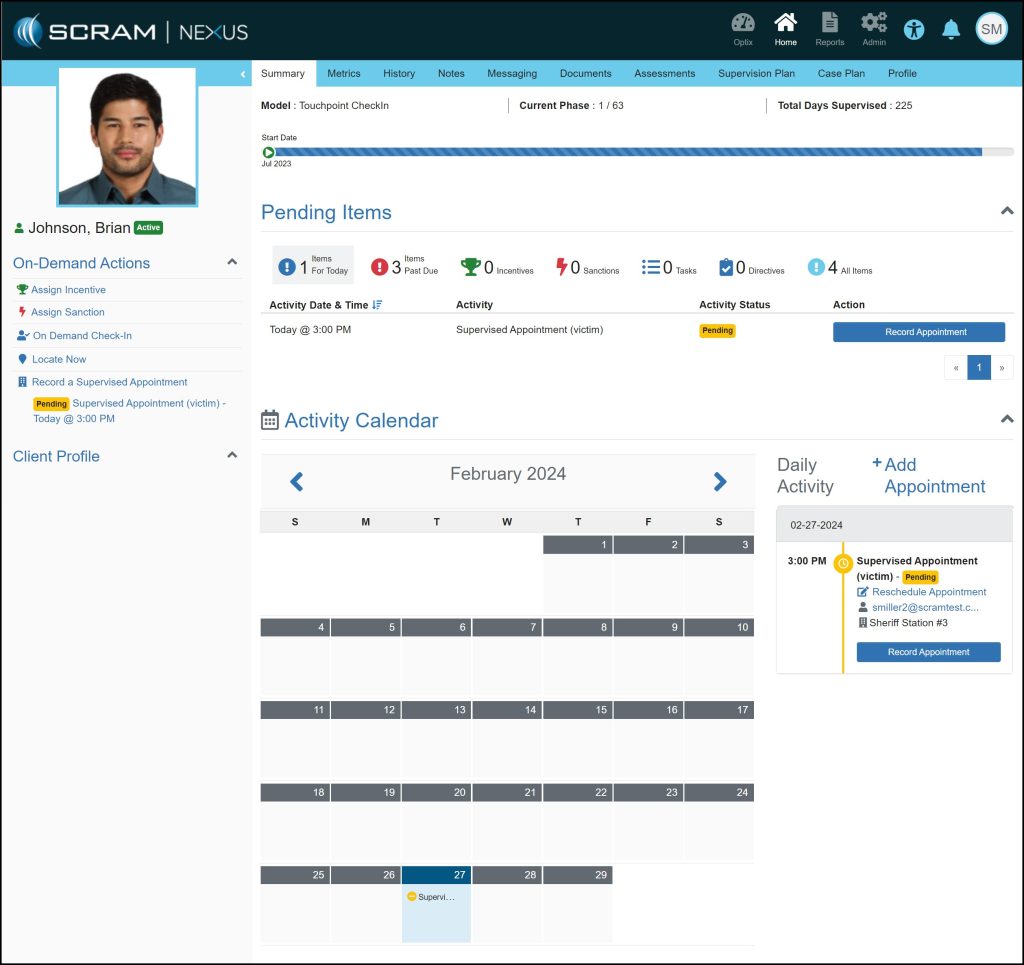1024x965 pixels.
Task: Open the Optix dashboard icon
Action: coord(743,29)
